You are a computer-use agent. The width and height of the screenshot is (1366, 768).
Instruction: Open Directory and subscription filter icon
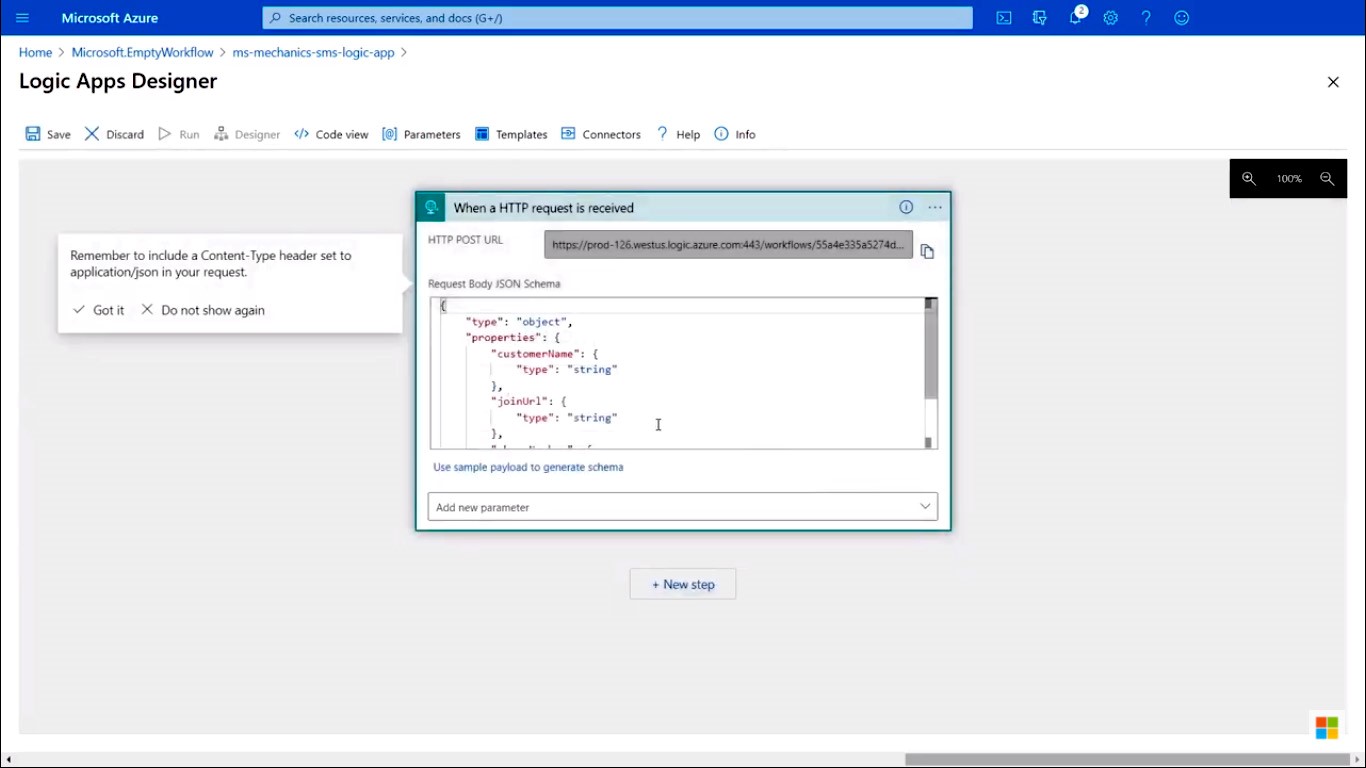(1040, 18)
